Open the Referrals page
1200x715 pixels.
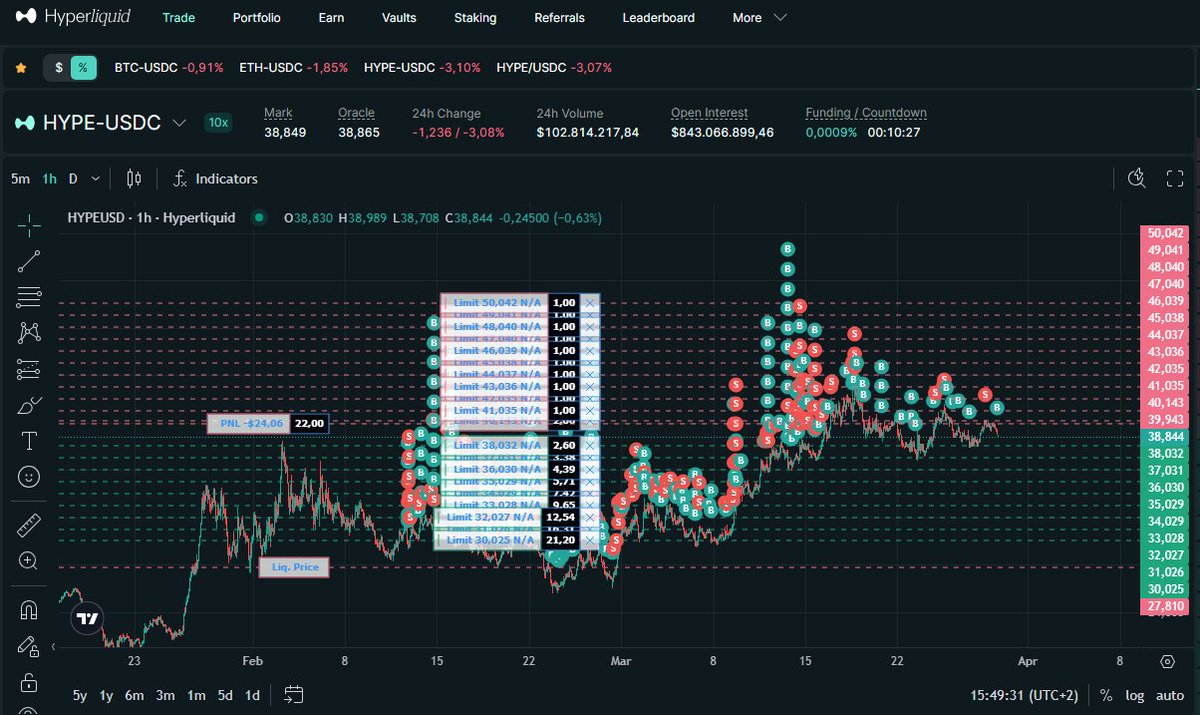559,18
